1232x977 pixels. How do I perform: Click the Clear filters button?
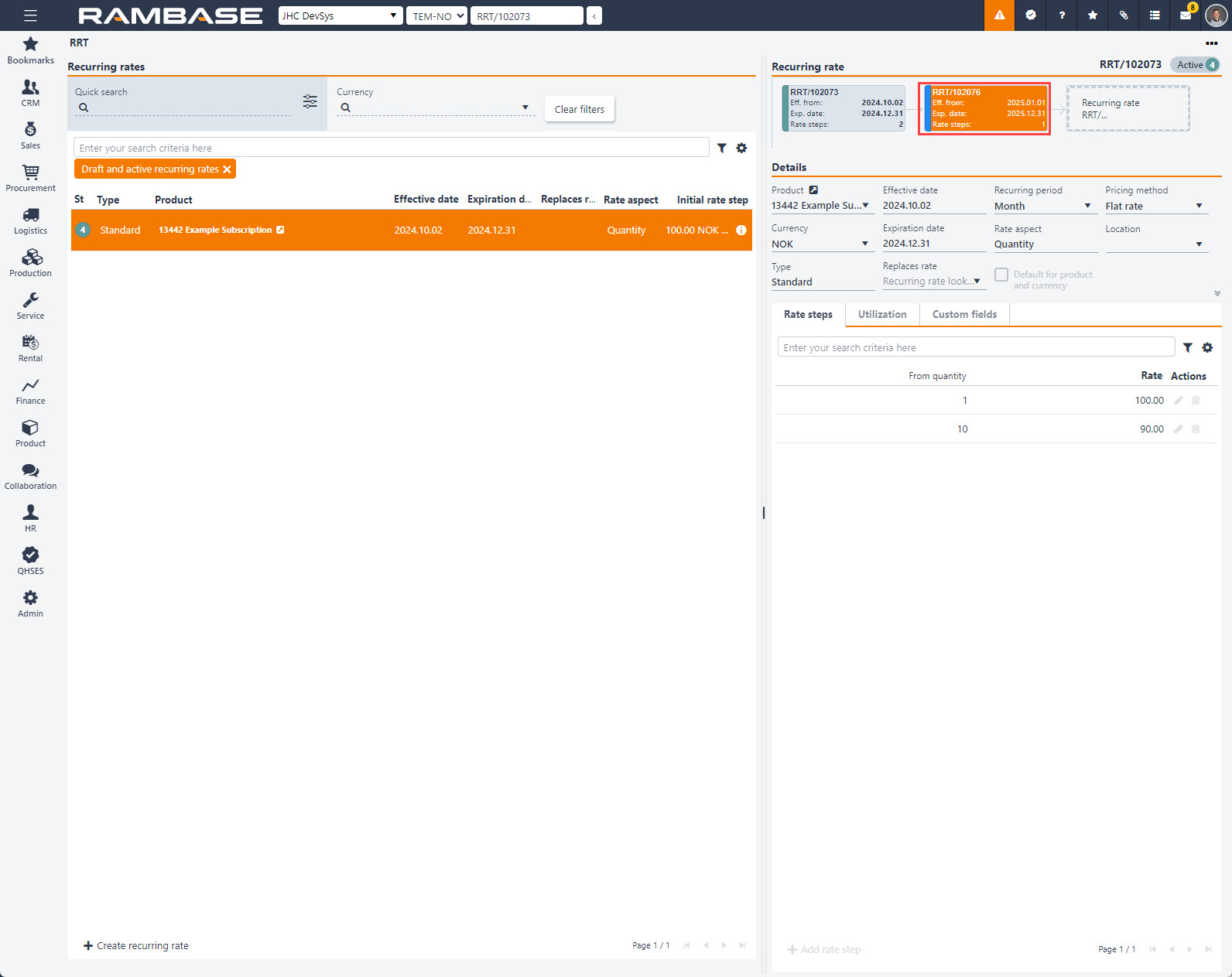[579, 109]
